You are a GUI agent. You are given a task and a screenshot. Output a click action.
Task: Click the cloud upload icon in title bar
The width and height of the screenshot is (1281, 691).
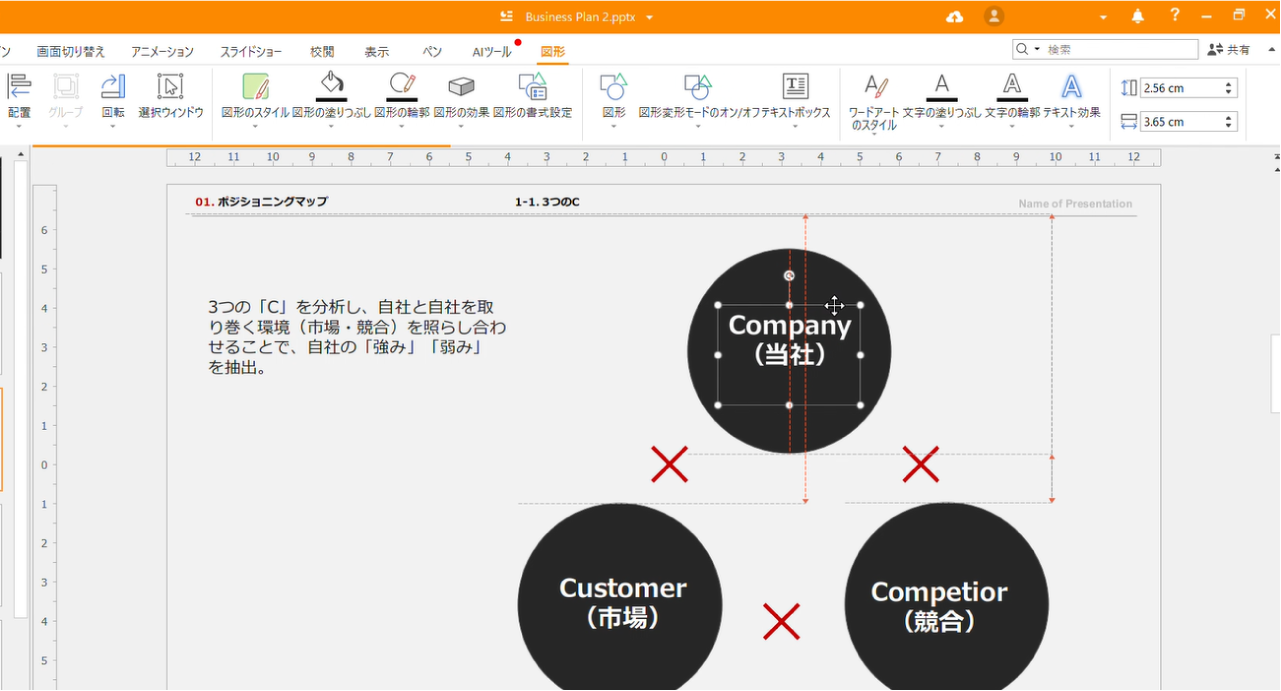[954, 17]
